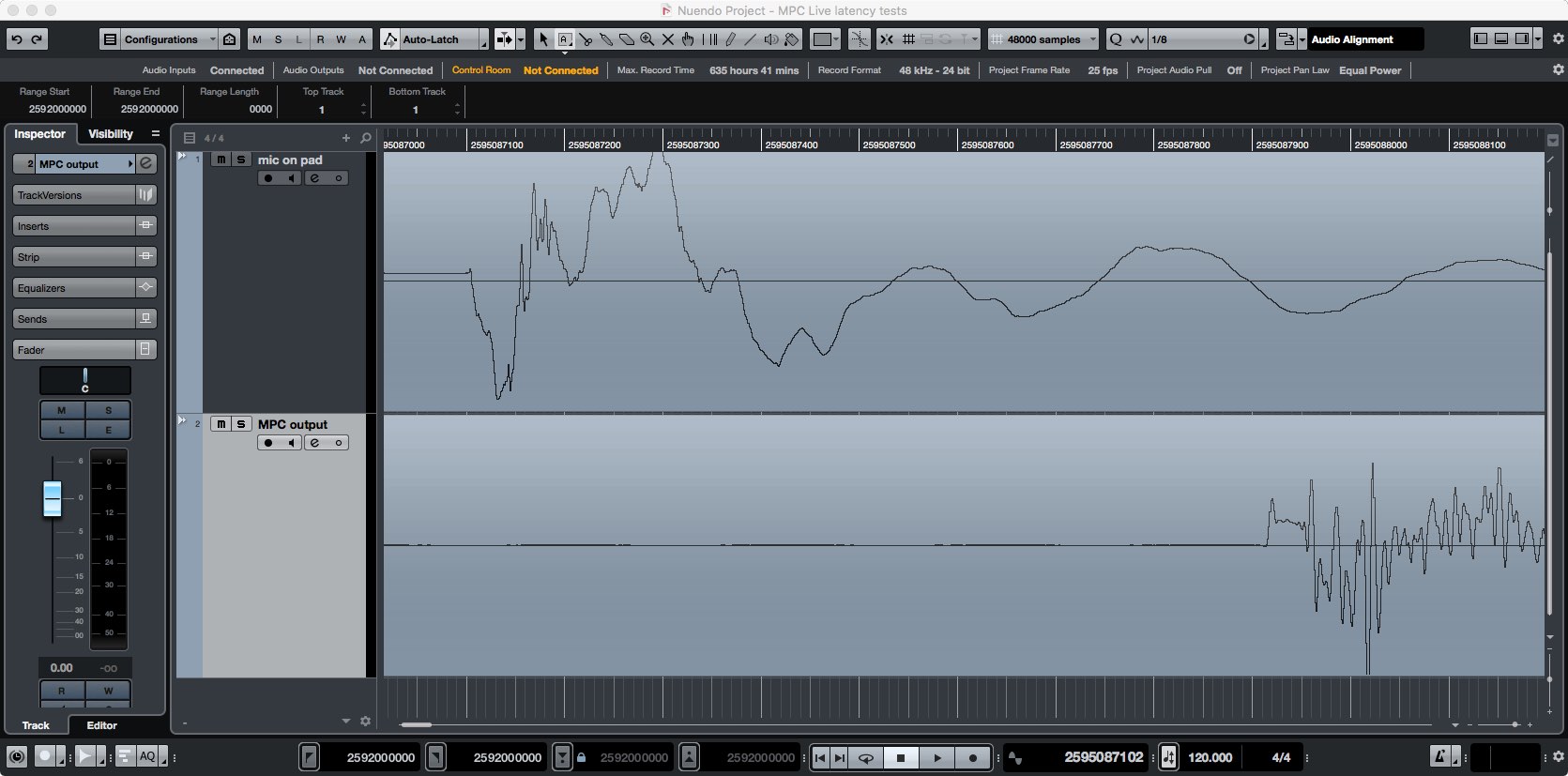Screen dimensions: 1568x776
Task: Open the 1/8 quantize preset dropdown
Action: (1203, 39)
